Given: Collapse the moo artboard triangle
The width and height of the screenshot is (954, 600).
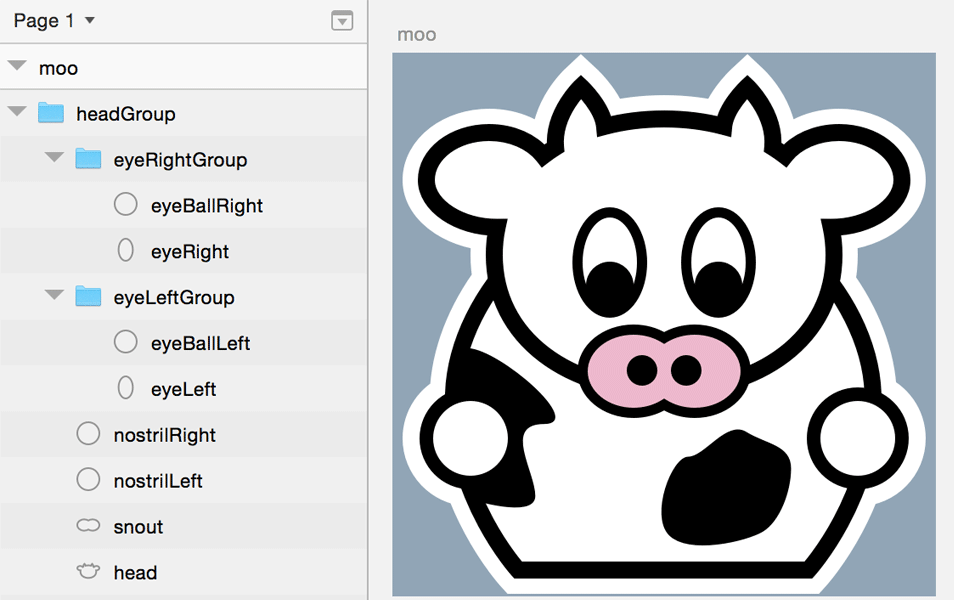Looking at the screenshot, I should pyautogui.click(x=17, y=67).
